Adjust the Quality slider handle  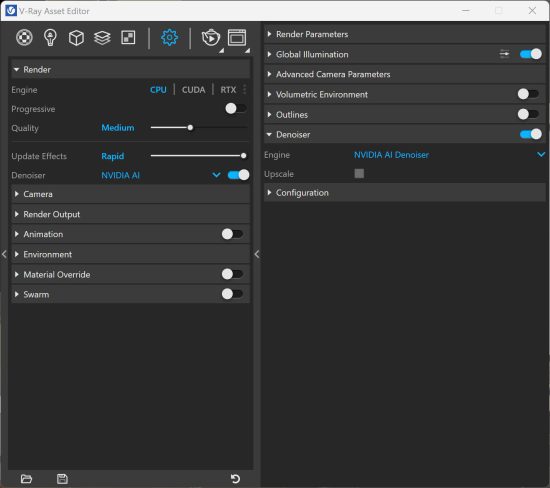(190, 128)
